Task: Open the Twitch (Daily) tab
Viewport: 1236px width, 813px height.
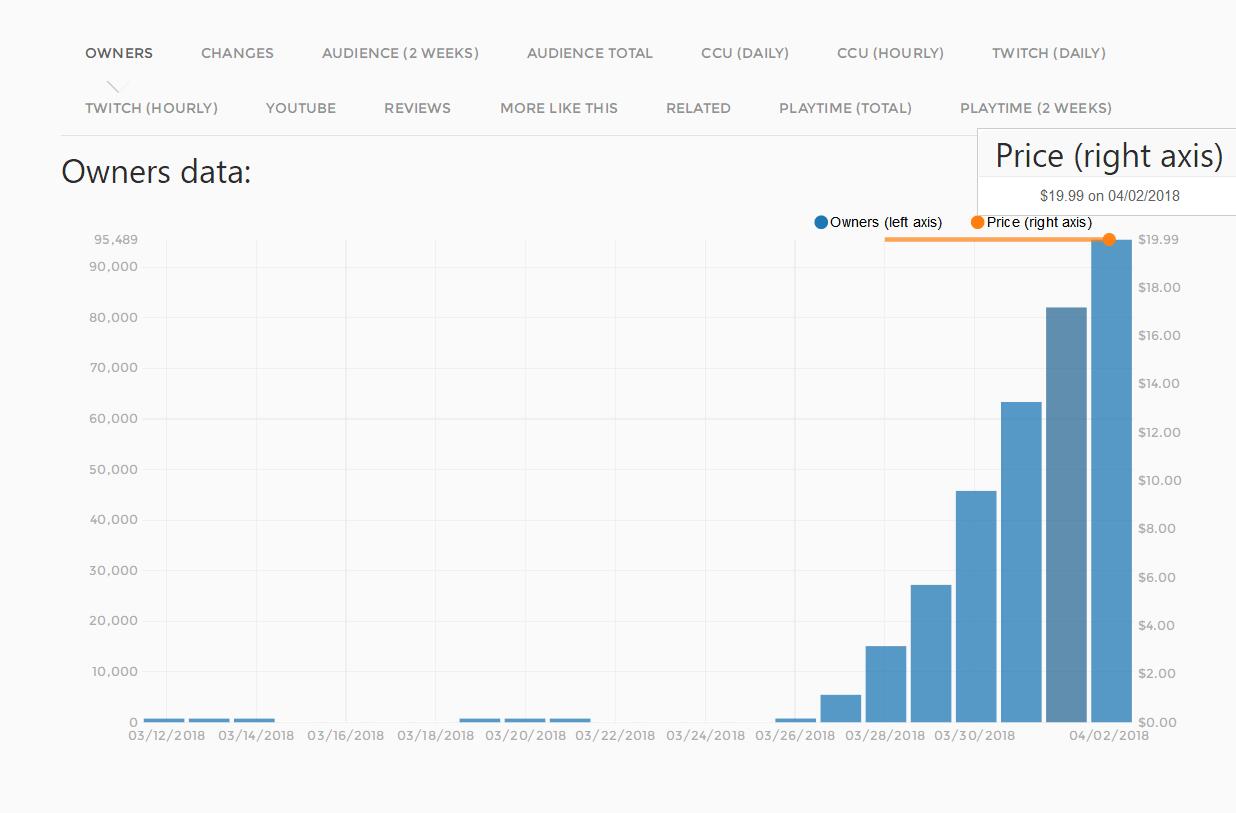Action: [1049, 53]
